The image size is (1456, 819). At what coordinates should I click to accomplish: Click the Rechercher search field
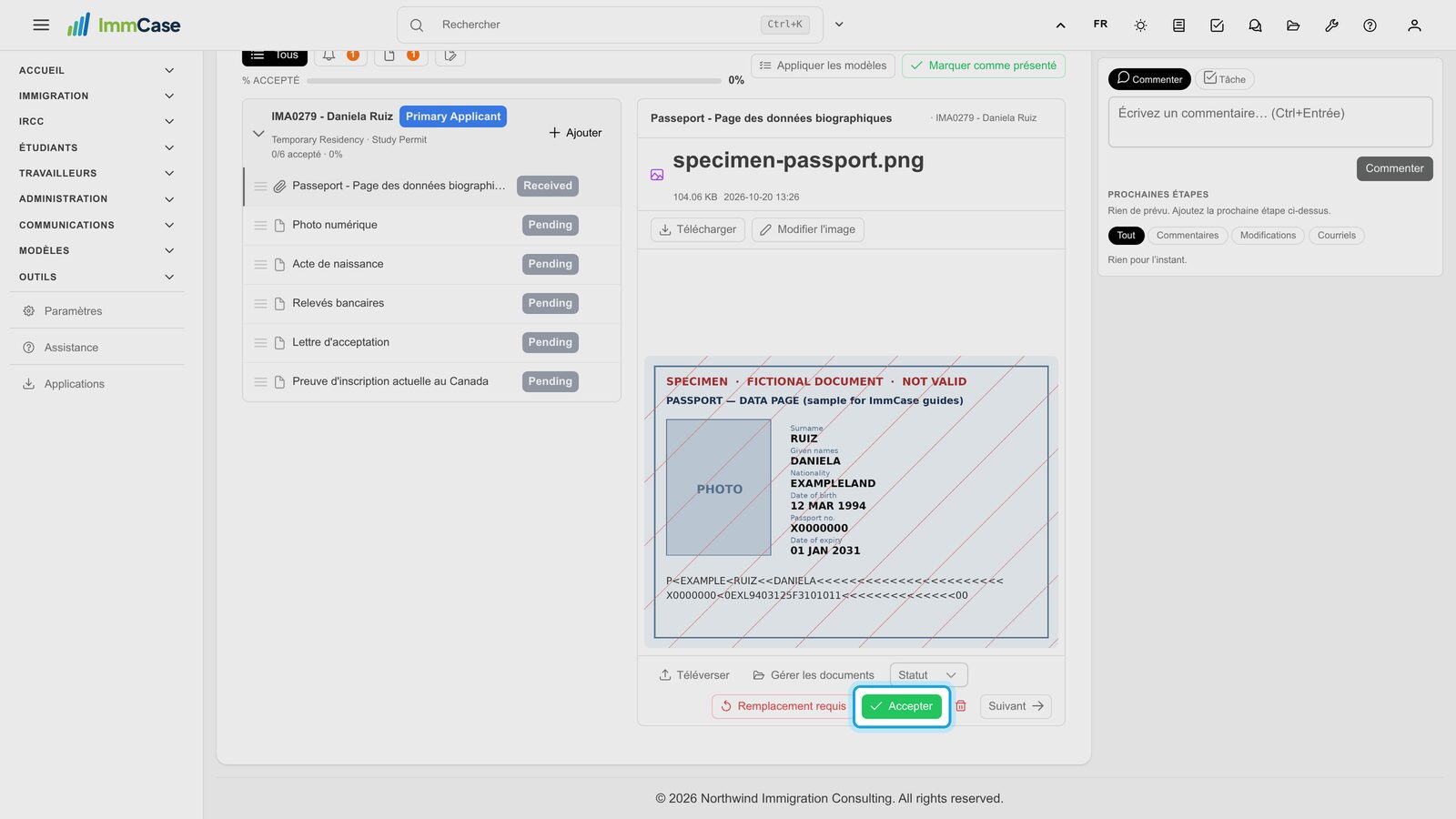coord(610,25)
